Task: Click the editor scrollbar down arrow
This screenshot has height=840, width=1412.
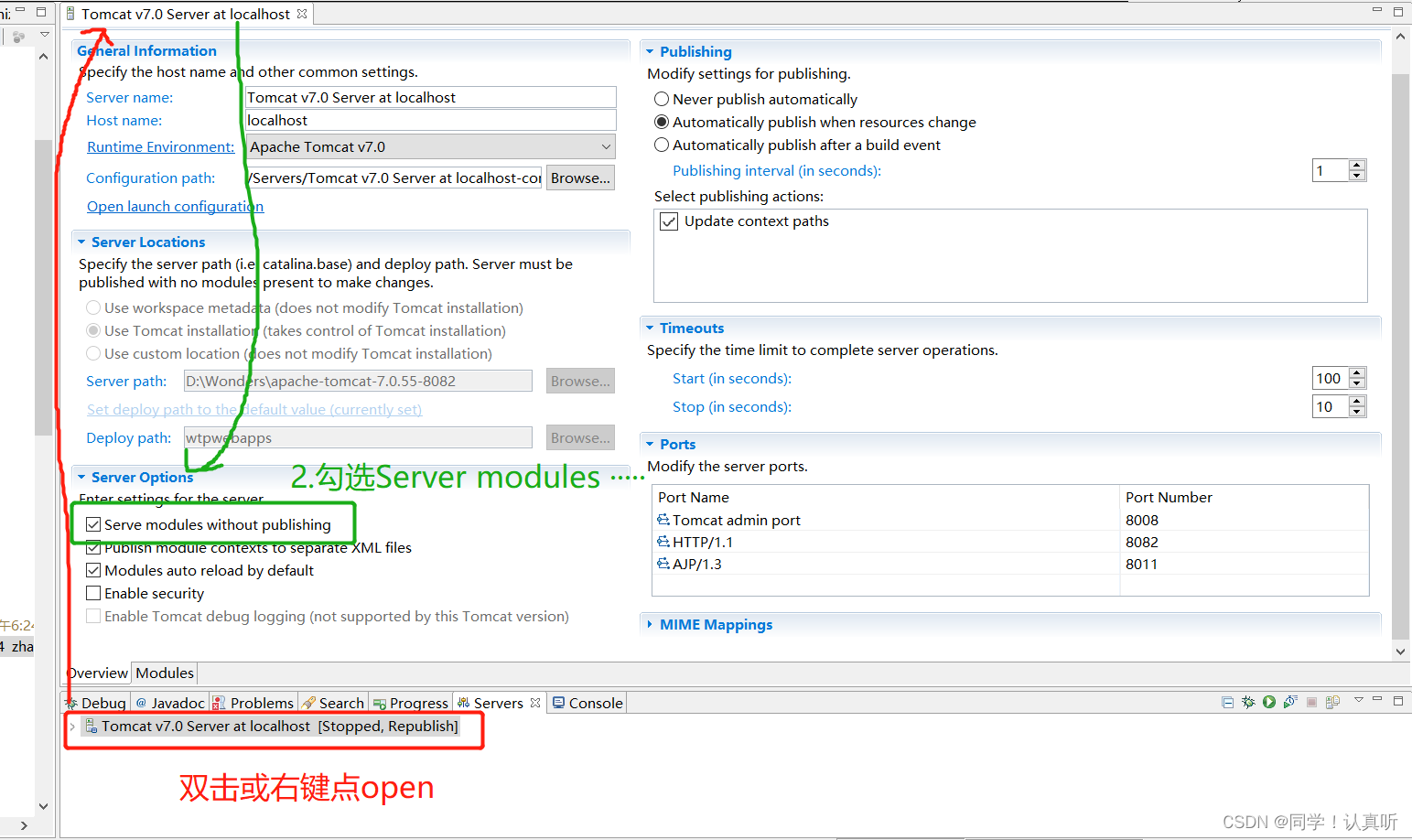Action: (1400, 652)
